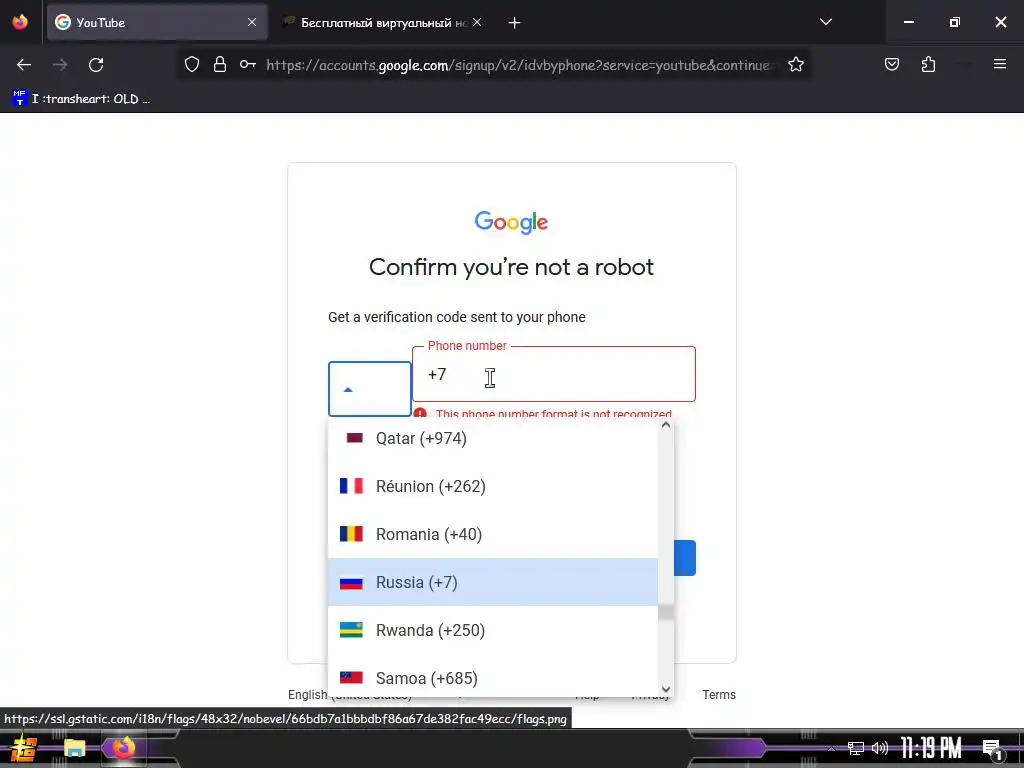Open the network tray icon
Image resolution: width=1024 pixels, height=768 pixels.
pos(856,748)
